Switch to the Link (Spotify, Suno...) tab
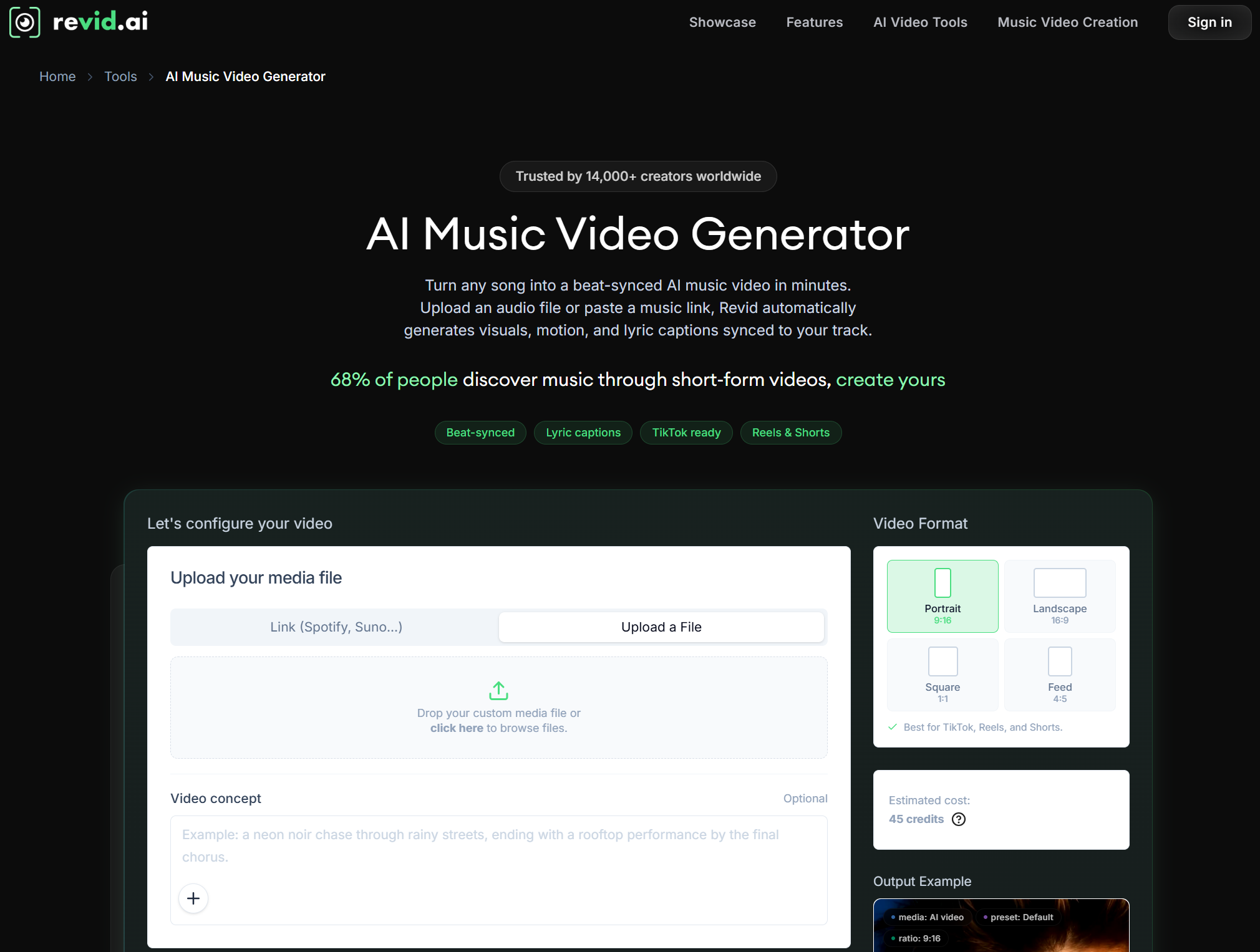The width and height of the screenshot is (1260, 952). point(336,627)
